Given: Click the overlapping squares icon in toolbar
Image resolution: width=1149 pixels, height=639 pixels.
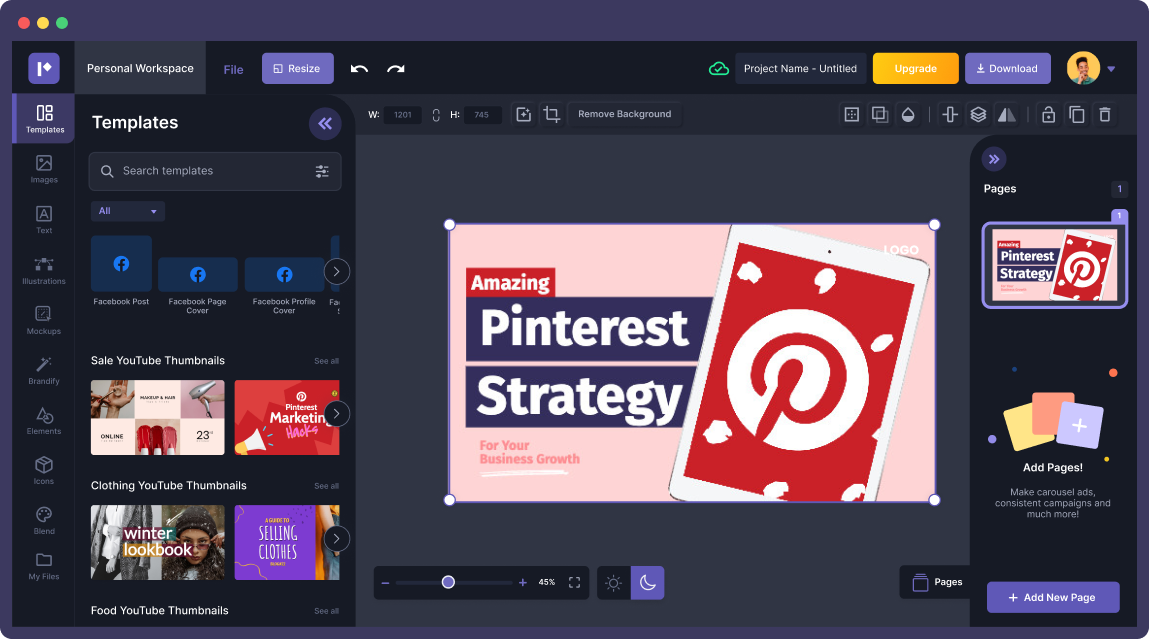Looking at the screenshot, I should pyautogui.click(x=879, y=114).
